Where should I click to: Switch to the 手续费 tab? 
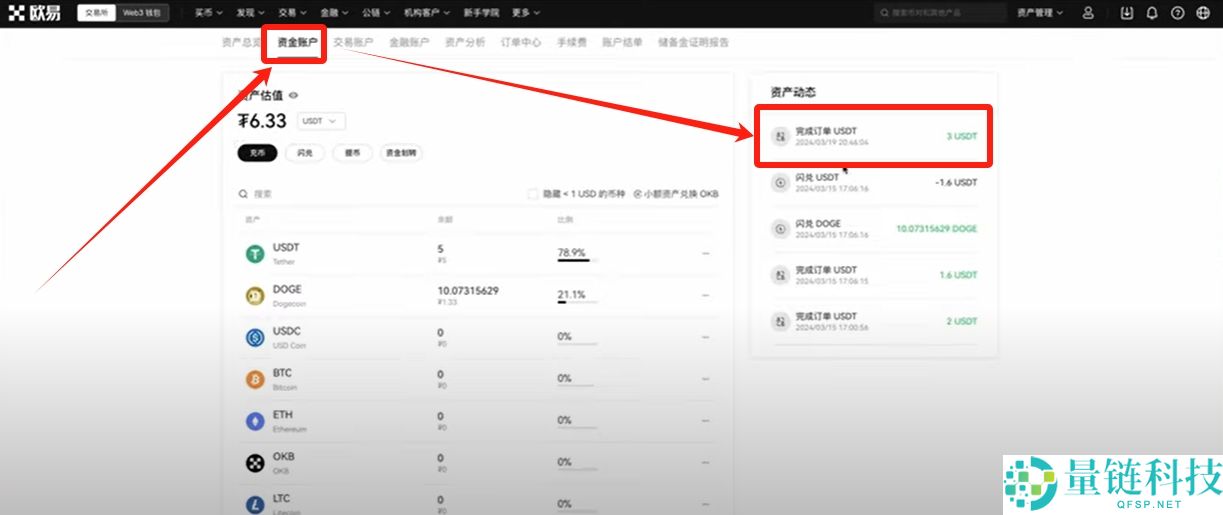[572, 43]
